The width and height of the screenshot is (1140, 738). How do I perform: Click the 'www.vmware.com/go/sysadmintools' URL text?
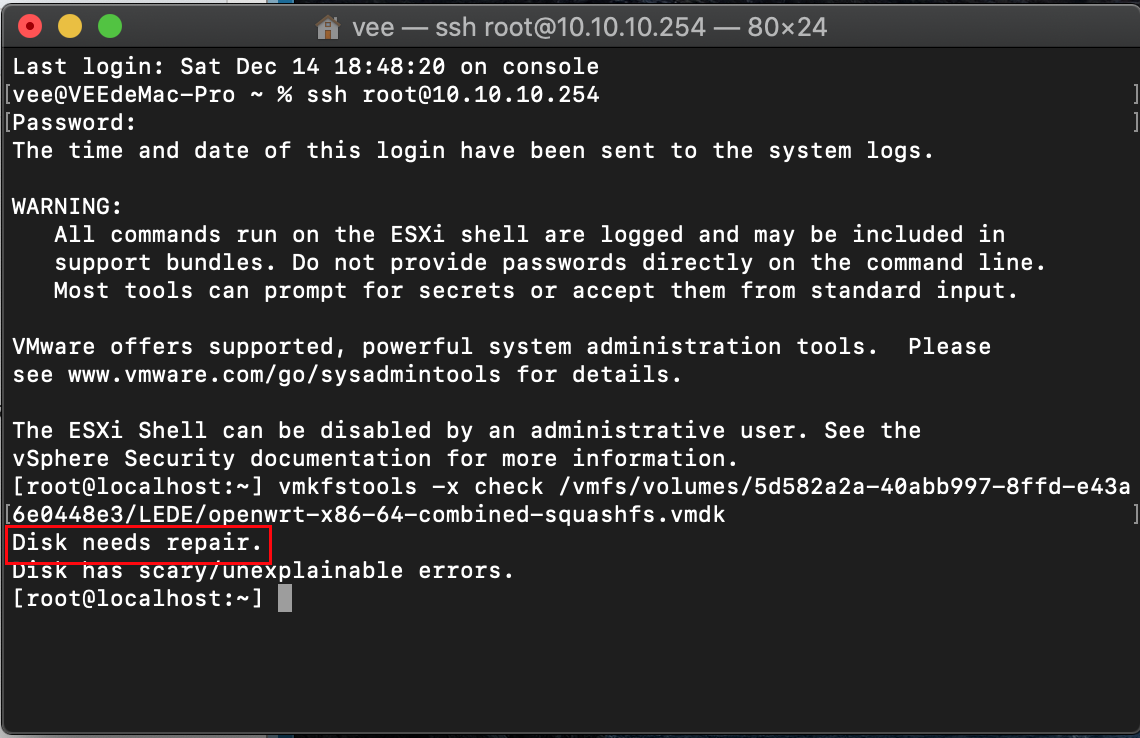click(284, 375)
